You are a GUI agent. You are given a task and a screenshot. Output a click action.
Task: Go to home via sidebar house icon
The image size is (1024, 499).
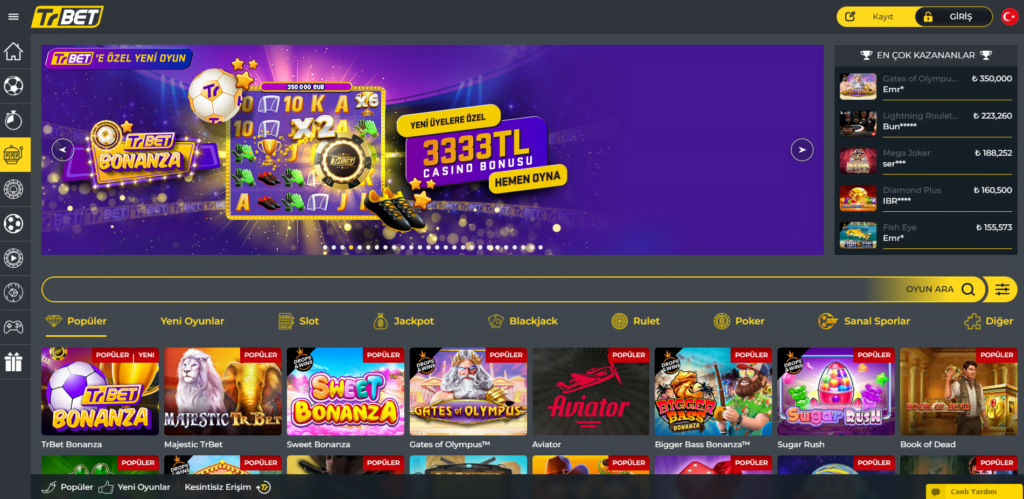tap(14, 52)
